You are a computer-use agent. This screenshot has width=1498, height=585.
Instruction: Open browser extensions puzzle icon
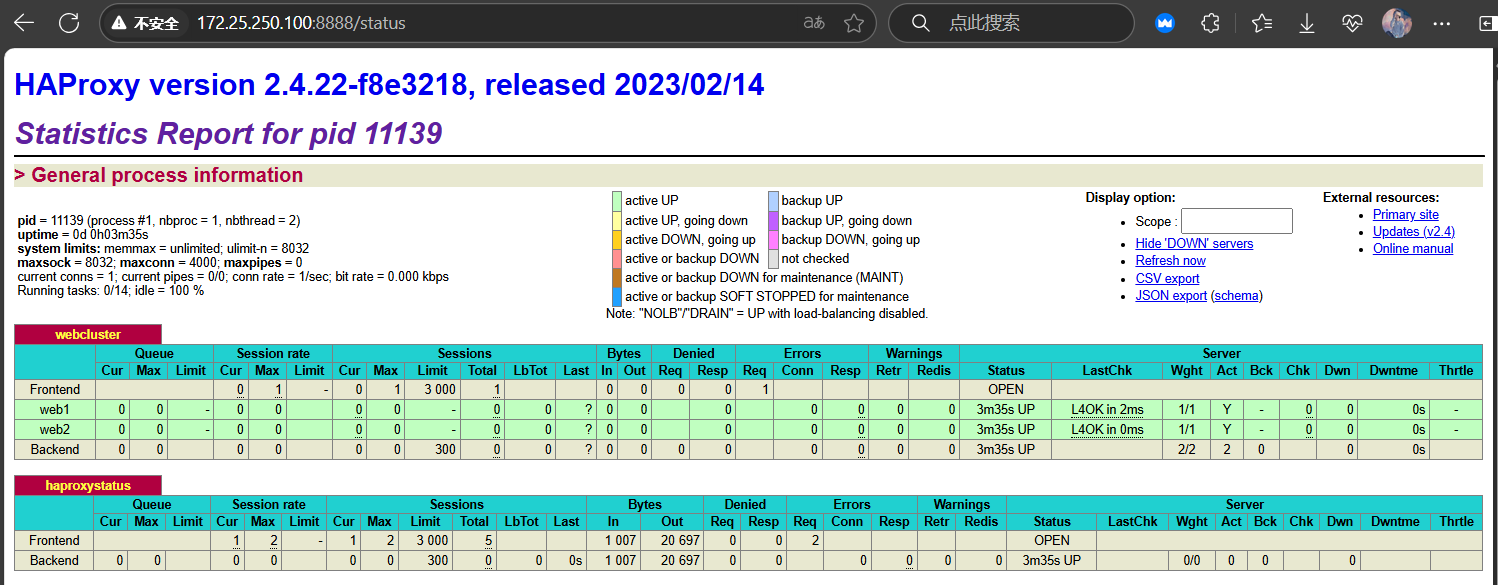1211,23
